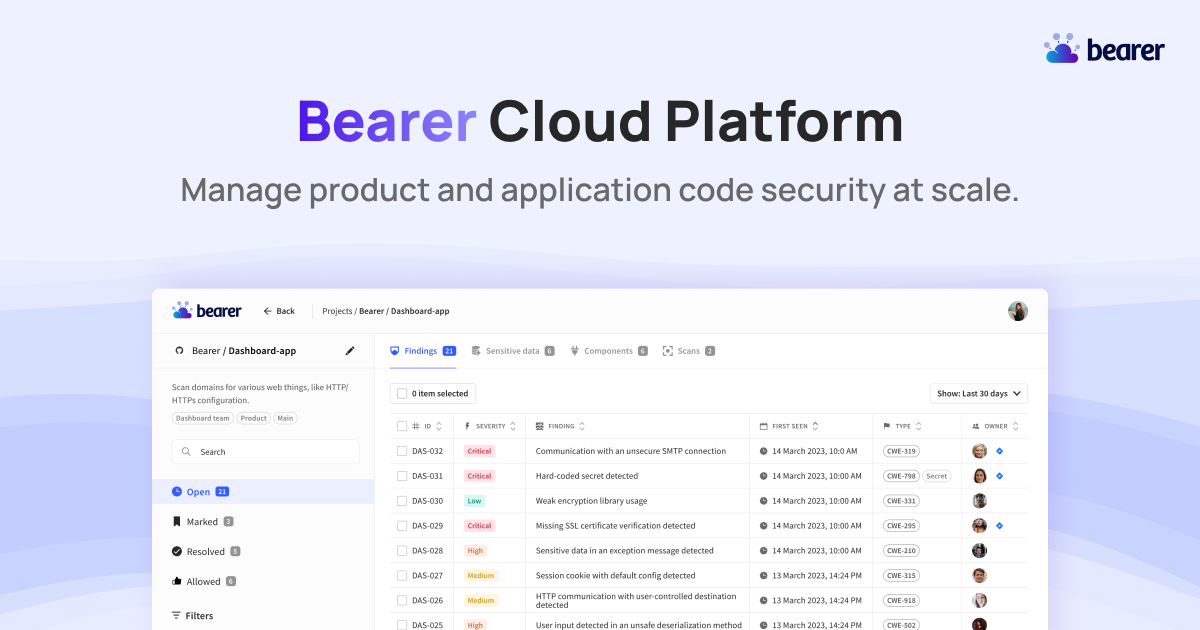Click the people icon in the Owner header
This screenshot has height=630, width=1200.
coord(976,426)
